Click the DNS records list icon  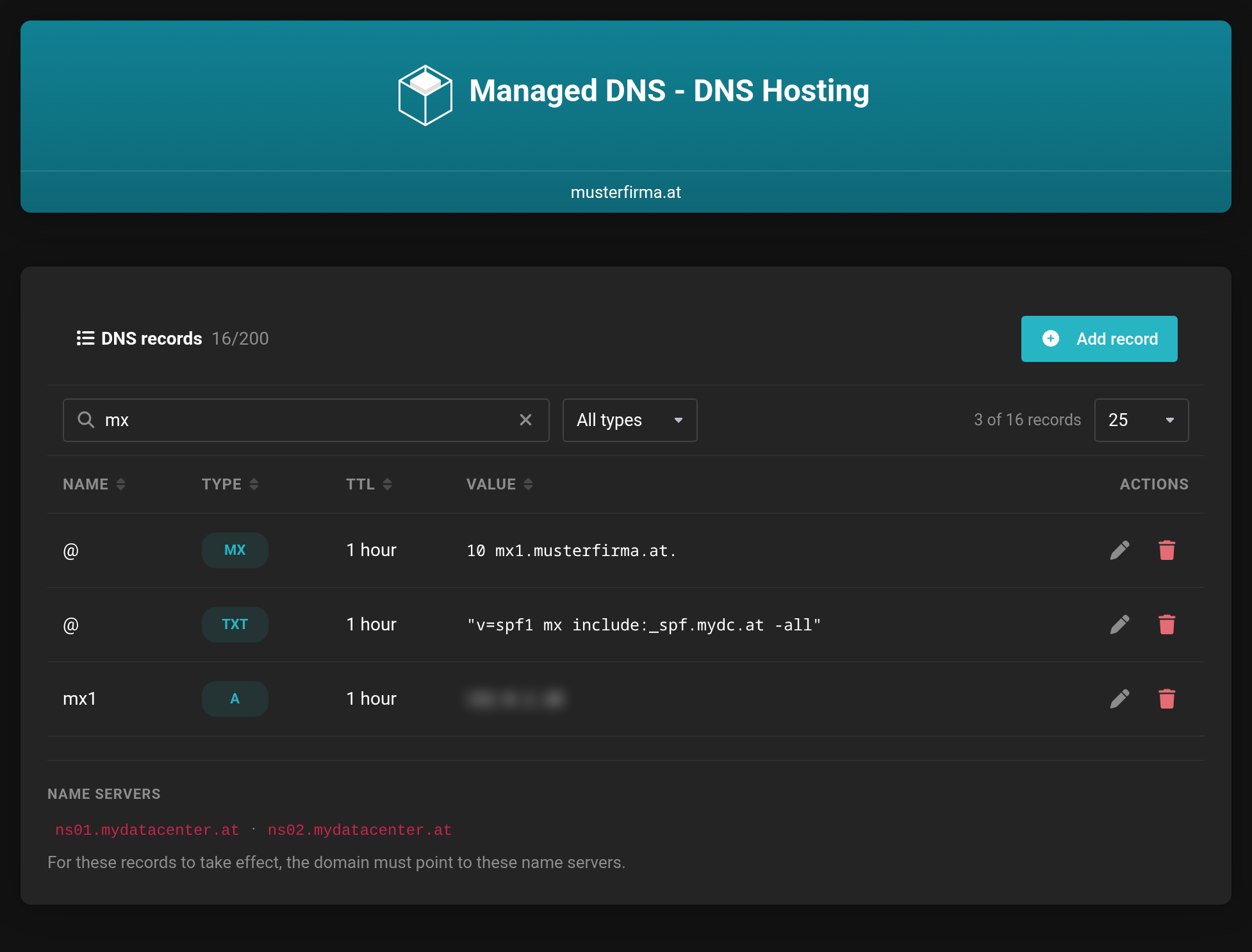pyautogui.click(x=85, y=338)
